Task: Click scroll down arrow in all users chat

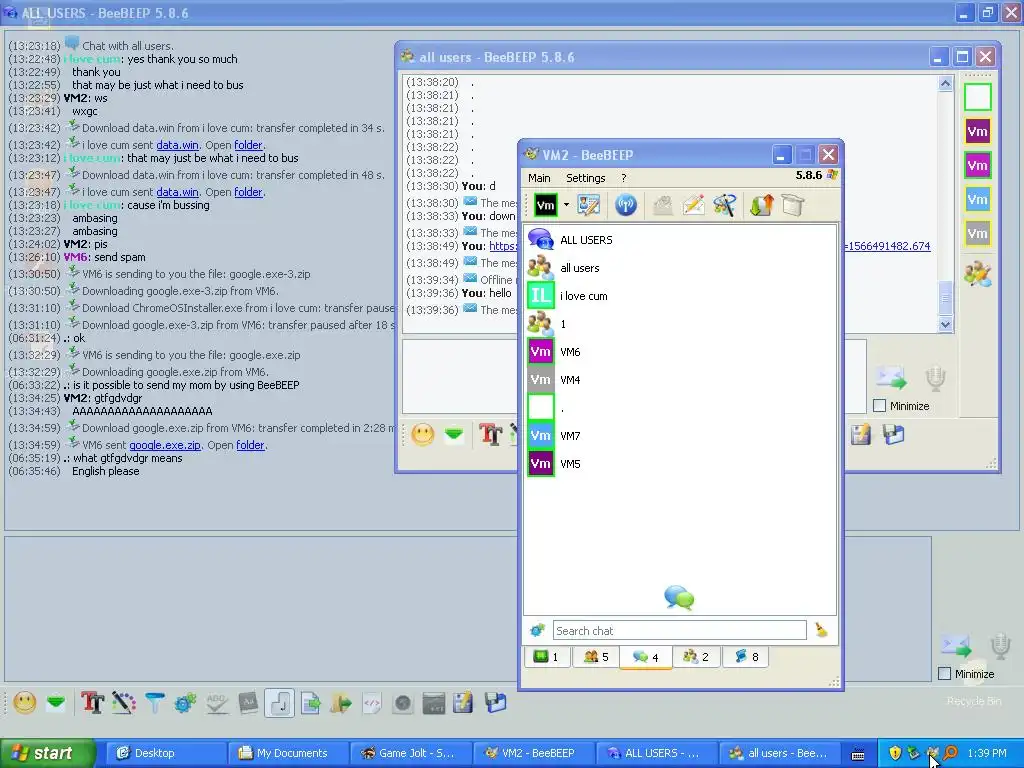Action: [945, 324]
